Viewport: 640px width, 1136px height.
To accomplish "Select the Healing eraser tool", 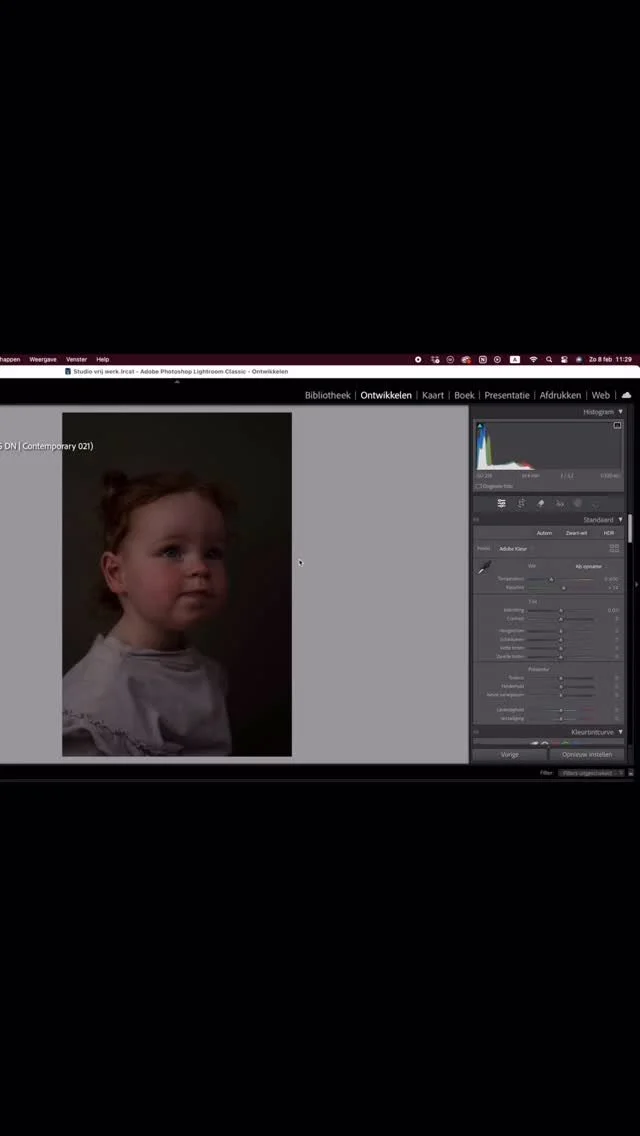I will 540,504.
